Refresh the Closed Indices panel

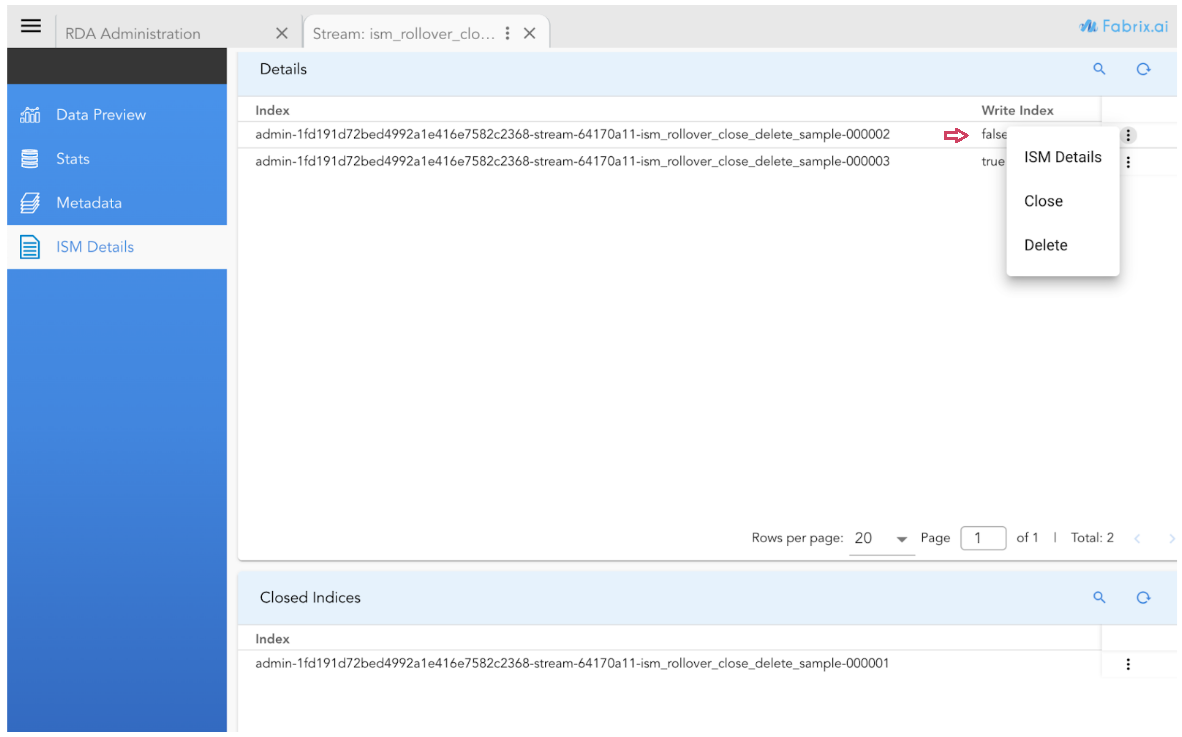(1143, 597)
